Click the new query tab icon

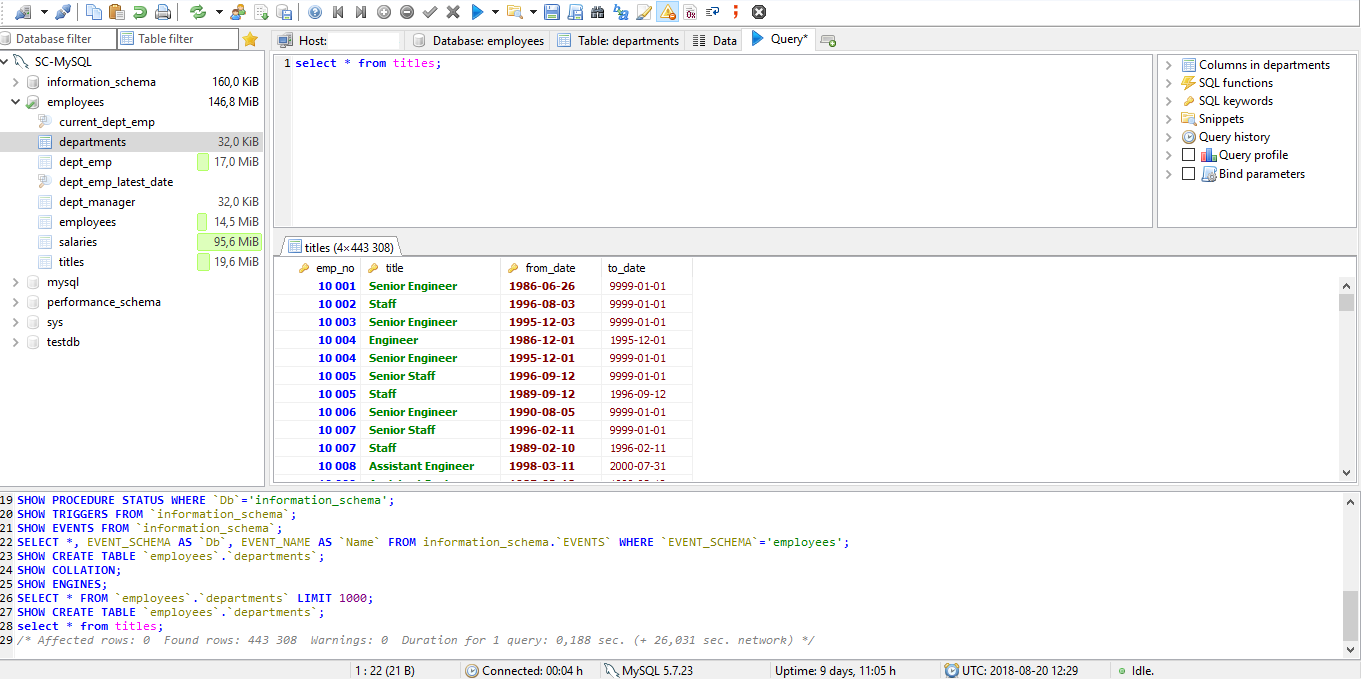pyautogui.click(x=828, y=40)
